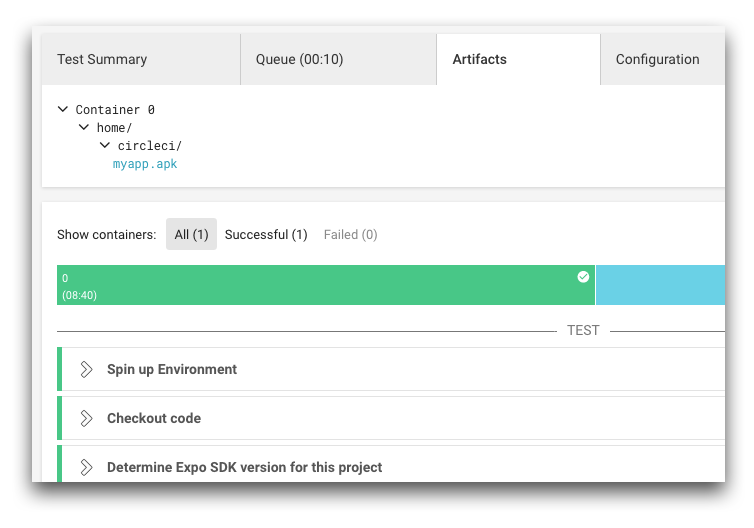Collapse the circleci/ folder chevron

click(x=105, y=145)
